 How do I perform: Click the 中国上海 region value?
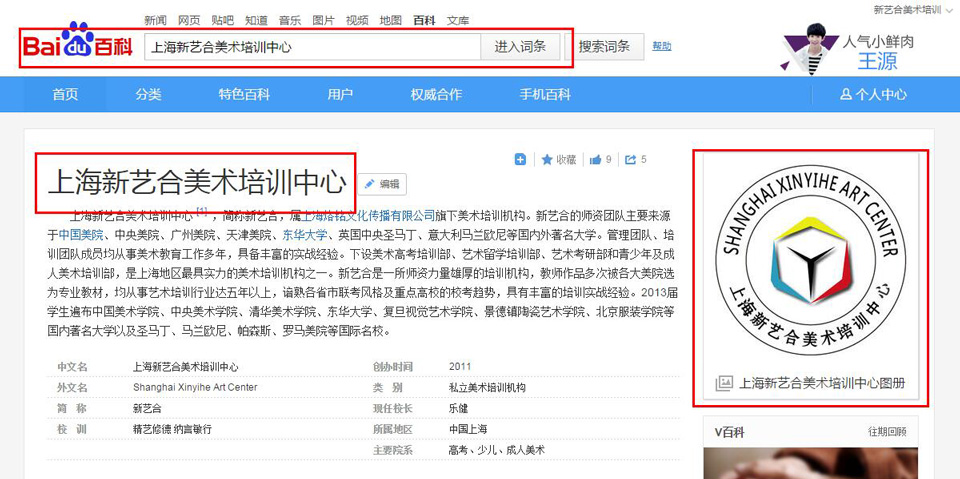(x=468, y=429)
